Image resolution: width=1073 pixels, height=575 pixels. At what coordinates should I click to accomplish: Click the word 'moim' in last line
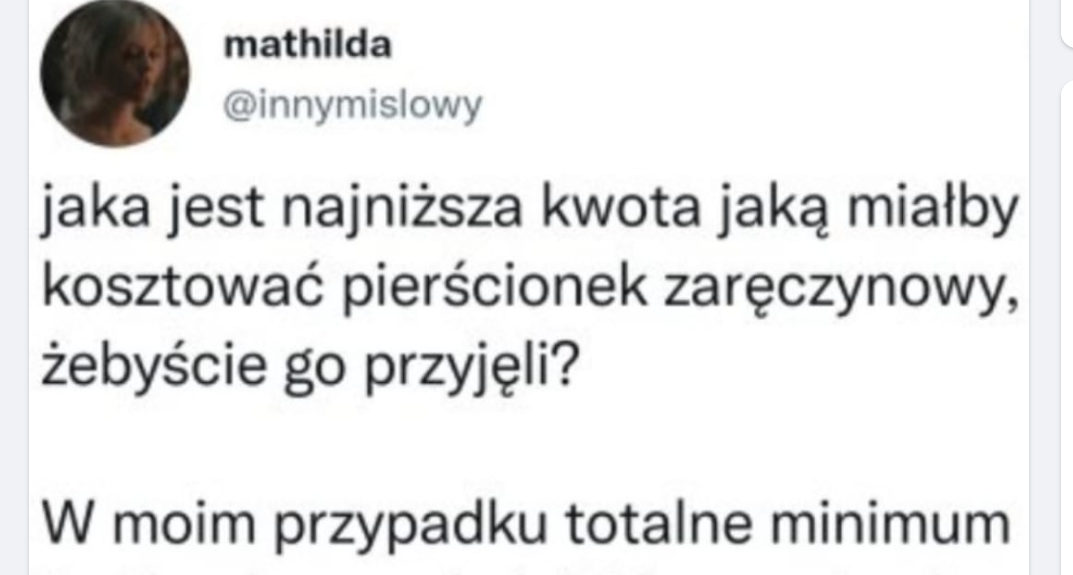pyautogui.click(x=184, y=523)
